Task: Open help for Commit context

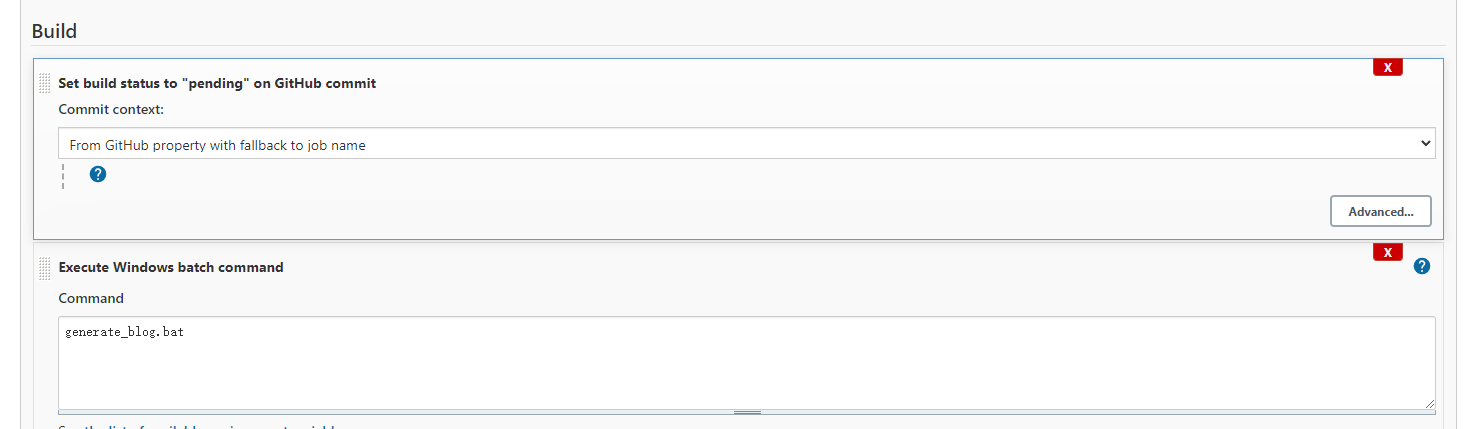Action: pyautogui.click(x=98, y=174)
